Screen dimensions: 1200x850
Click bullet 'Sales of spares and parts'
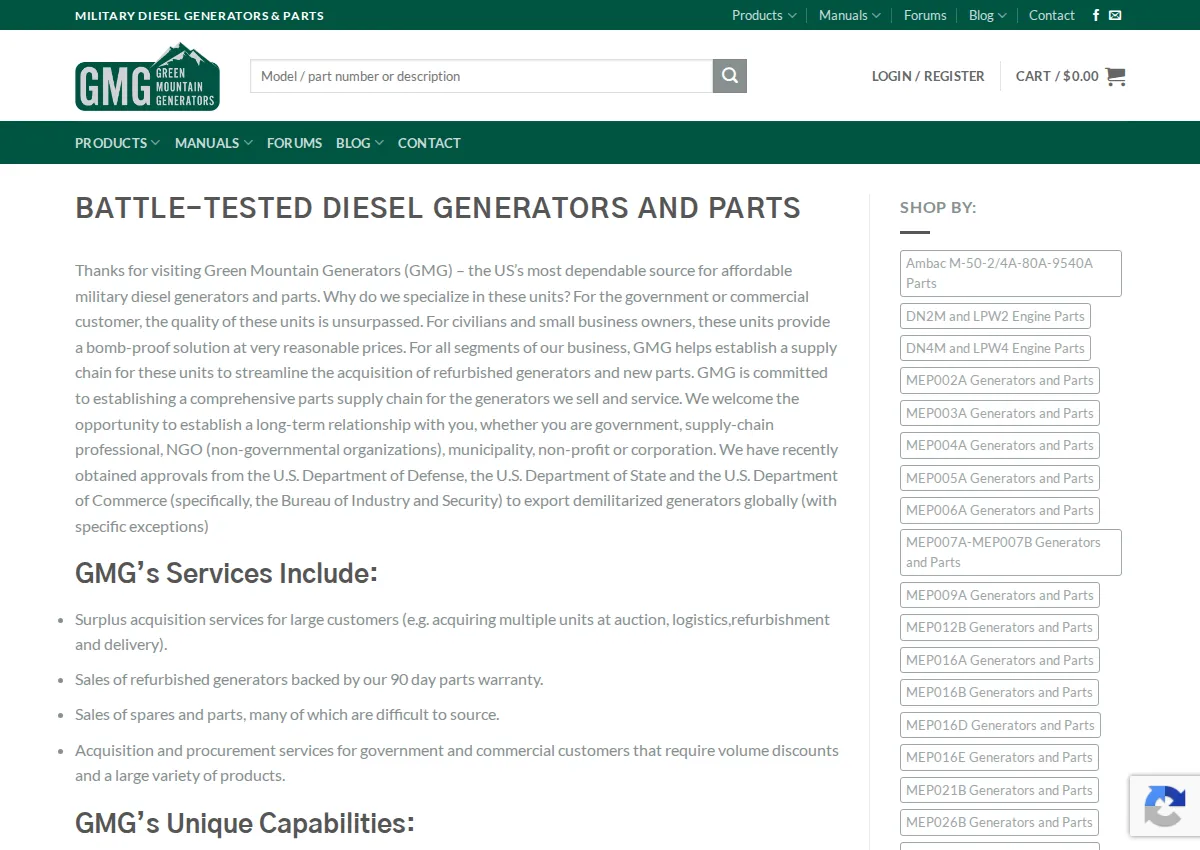pyautogui.click(x=287, y=714)
